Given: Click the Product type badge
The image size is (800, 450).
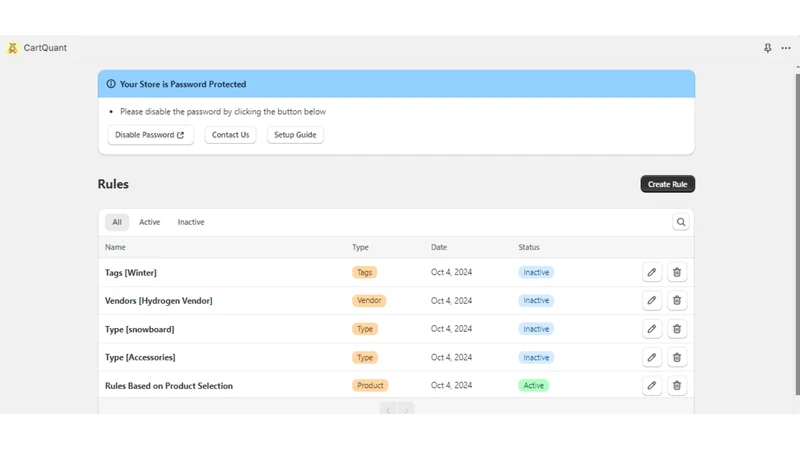Looking at the screenshot, I should 370,385.
